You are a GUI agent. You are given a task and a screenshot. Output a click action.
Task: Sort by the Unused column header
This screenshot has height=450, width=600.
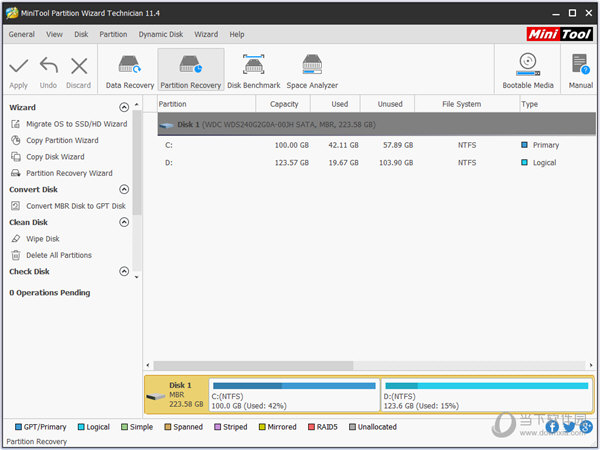click(390, 104)
